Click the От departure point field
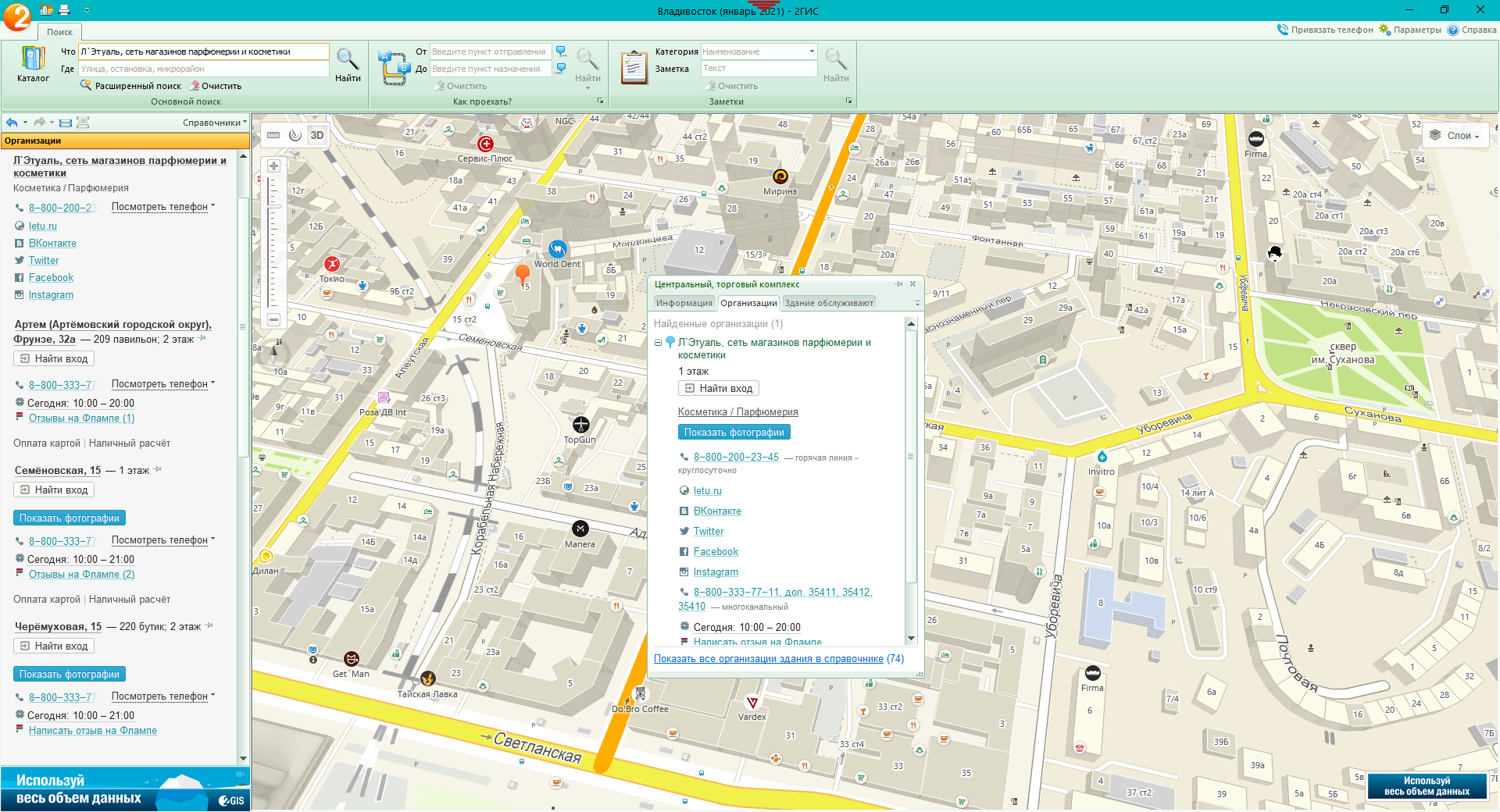The height and width of the screenshot is (812, 1500). (x=491, y=52)
